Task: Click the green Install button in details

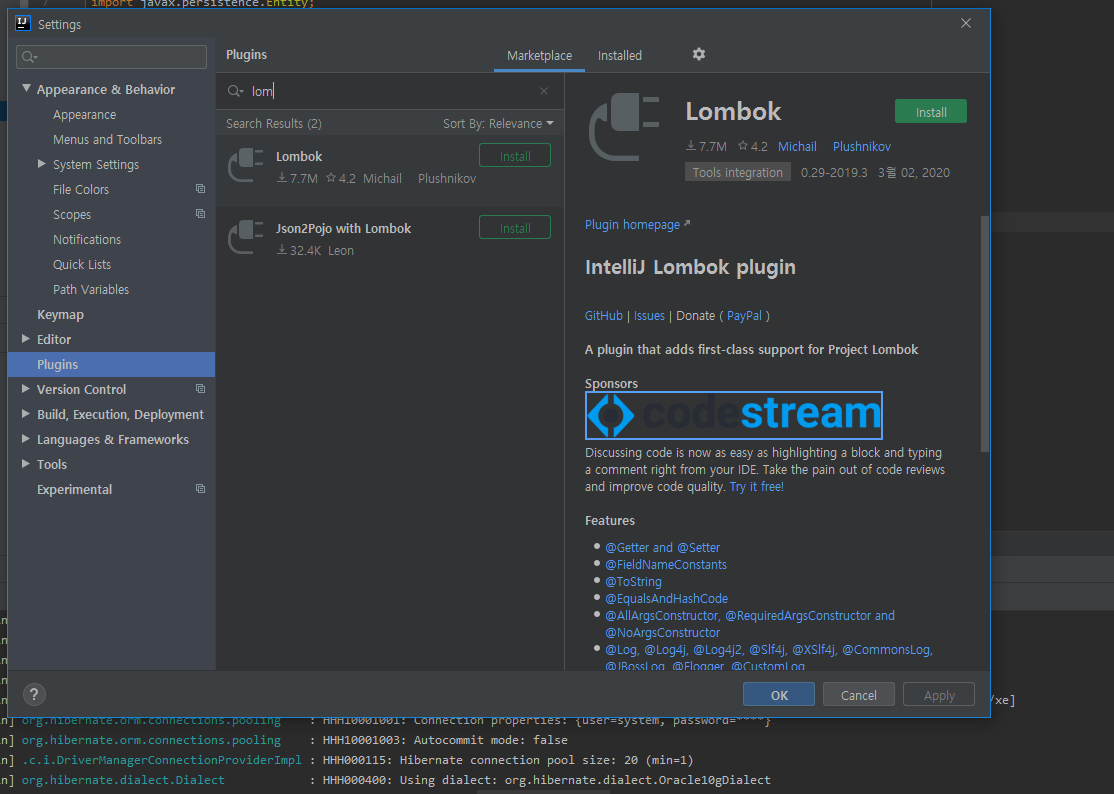Action: pyautogui.click(x=931, y=112)
